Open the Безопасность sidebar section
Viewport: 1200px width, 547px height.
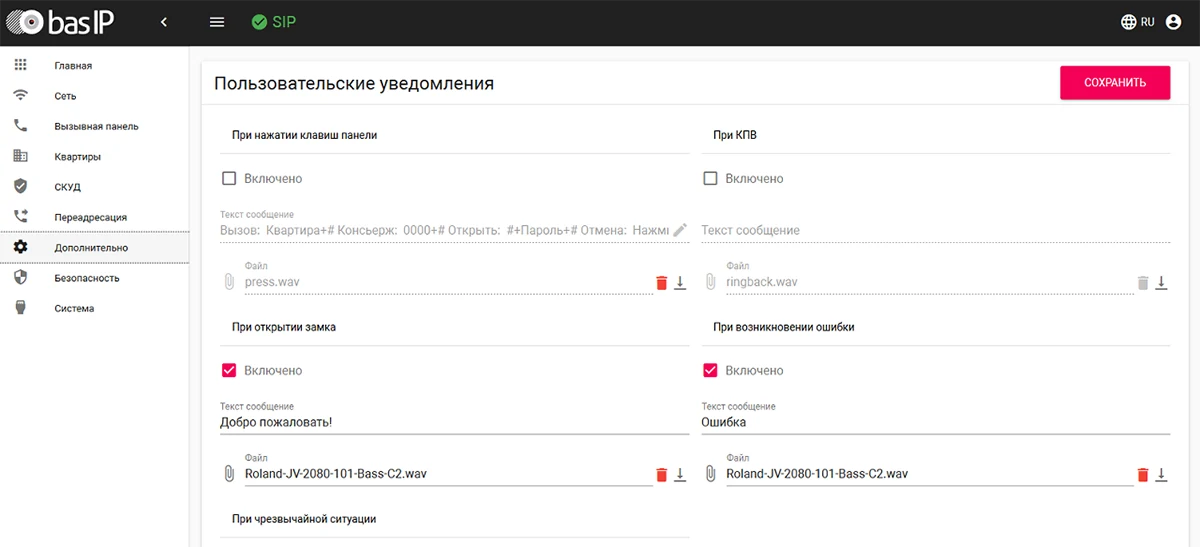[87, 278]
